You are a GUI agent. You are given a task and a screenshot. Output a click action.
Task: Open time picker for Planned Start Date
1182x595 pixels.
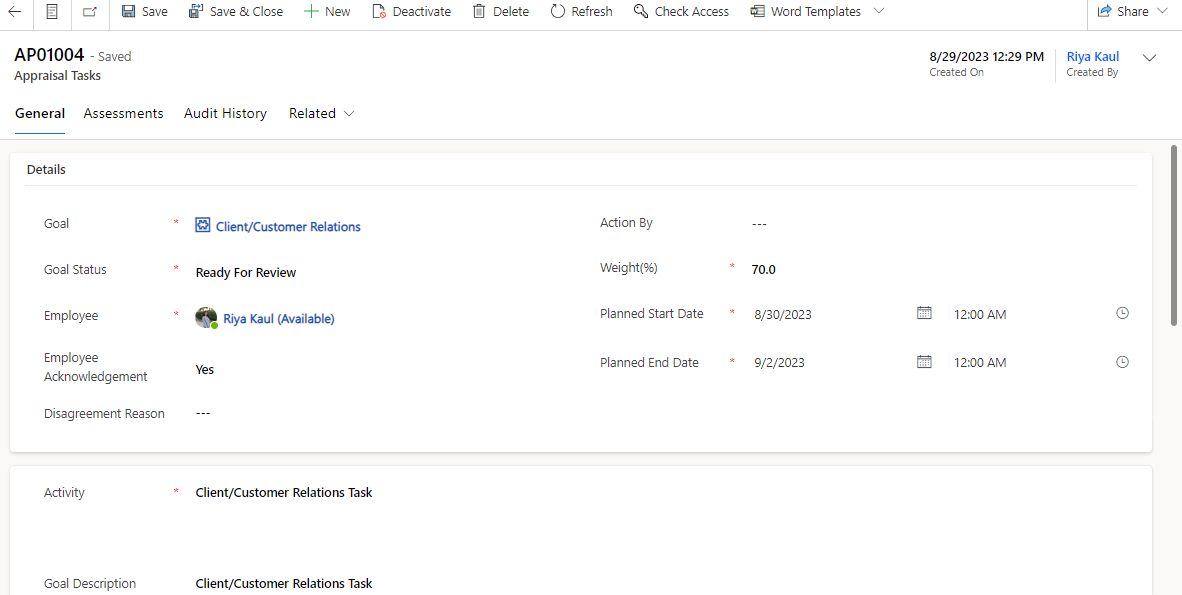[1122, 313]
